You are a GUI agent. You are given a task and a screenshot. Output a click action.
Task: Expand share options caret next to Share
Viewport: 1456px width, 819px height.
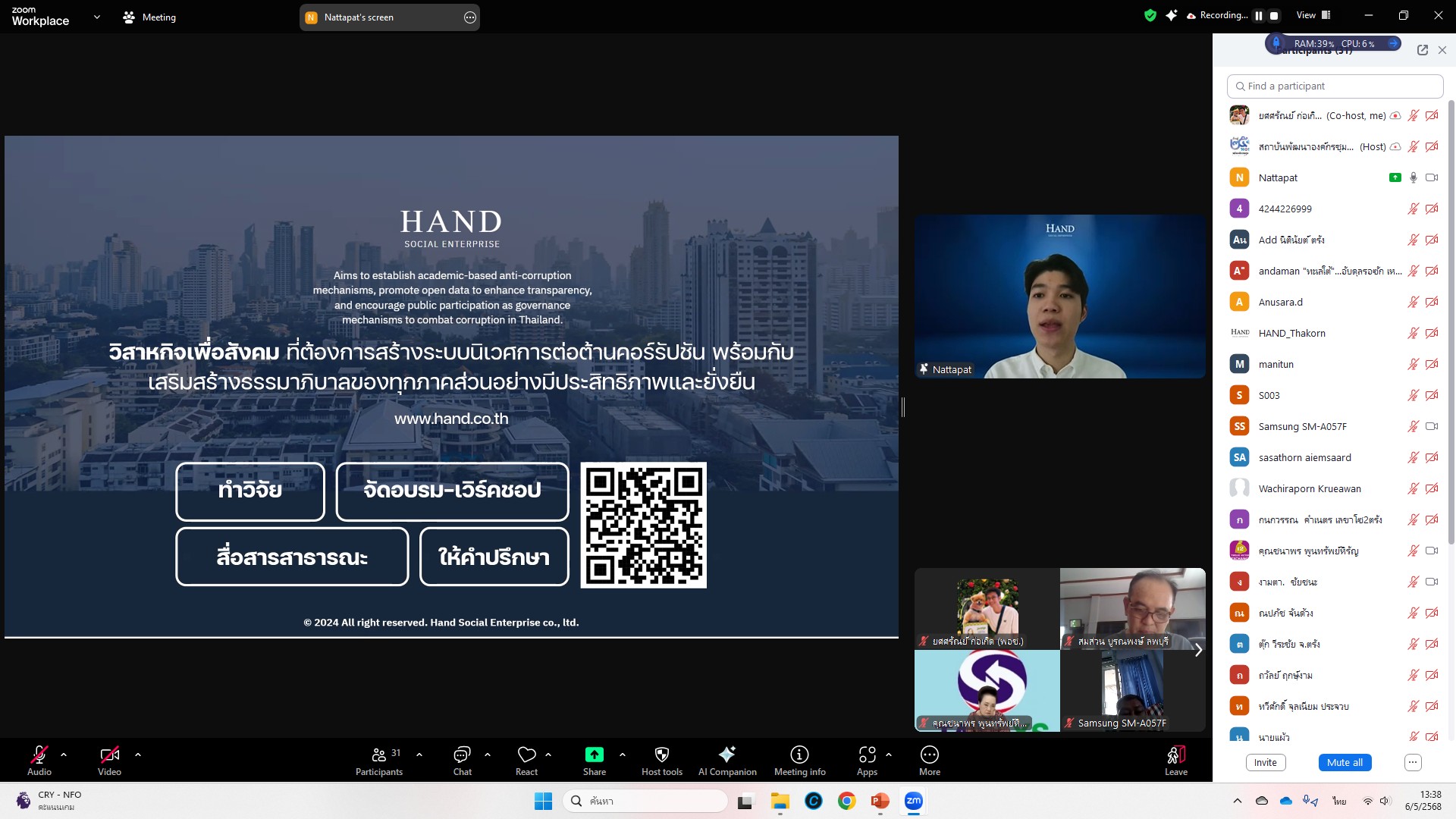click(x=623, y=755)
